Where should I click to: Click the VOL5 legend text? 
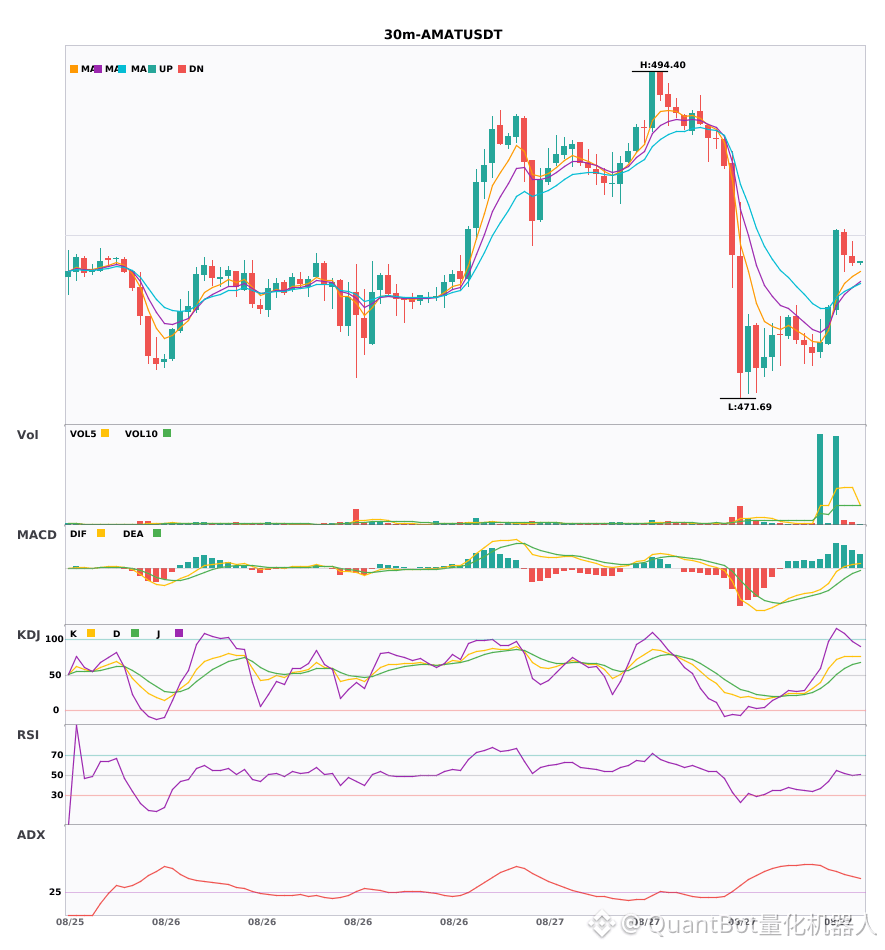(83, 434)
